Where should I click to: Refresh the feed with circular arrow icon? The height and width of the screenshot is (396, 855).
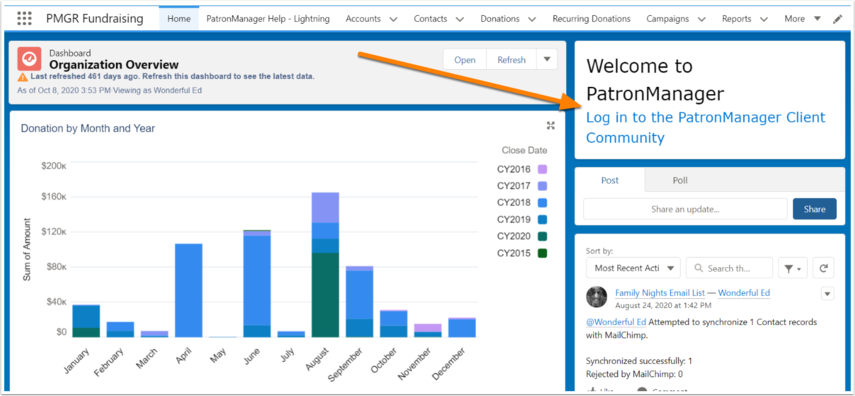click(823, 268)
